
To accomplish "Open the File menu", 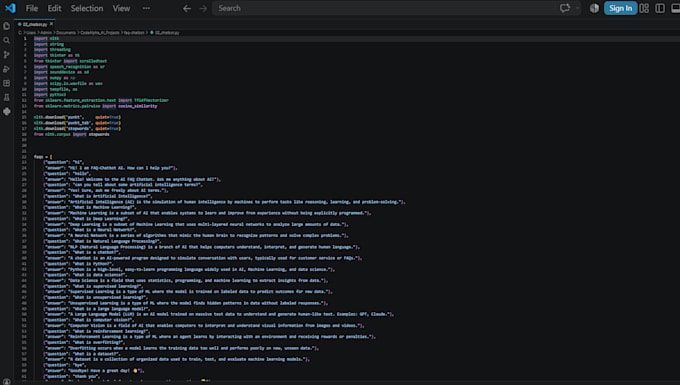I will [32, 8].
